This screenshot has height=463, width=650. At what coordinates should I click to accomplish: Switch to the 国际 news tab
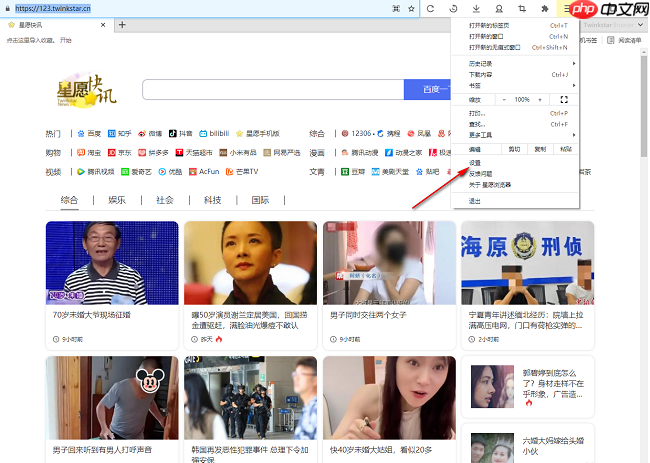pos(260,200)
